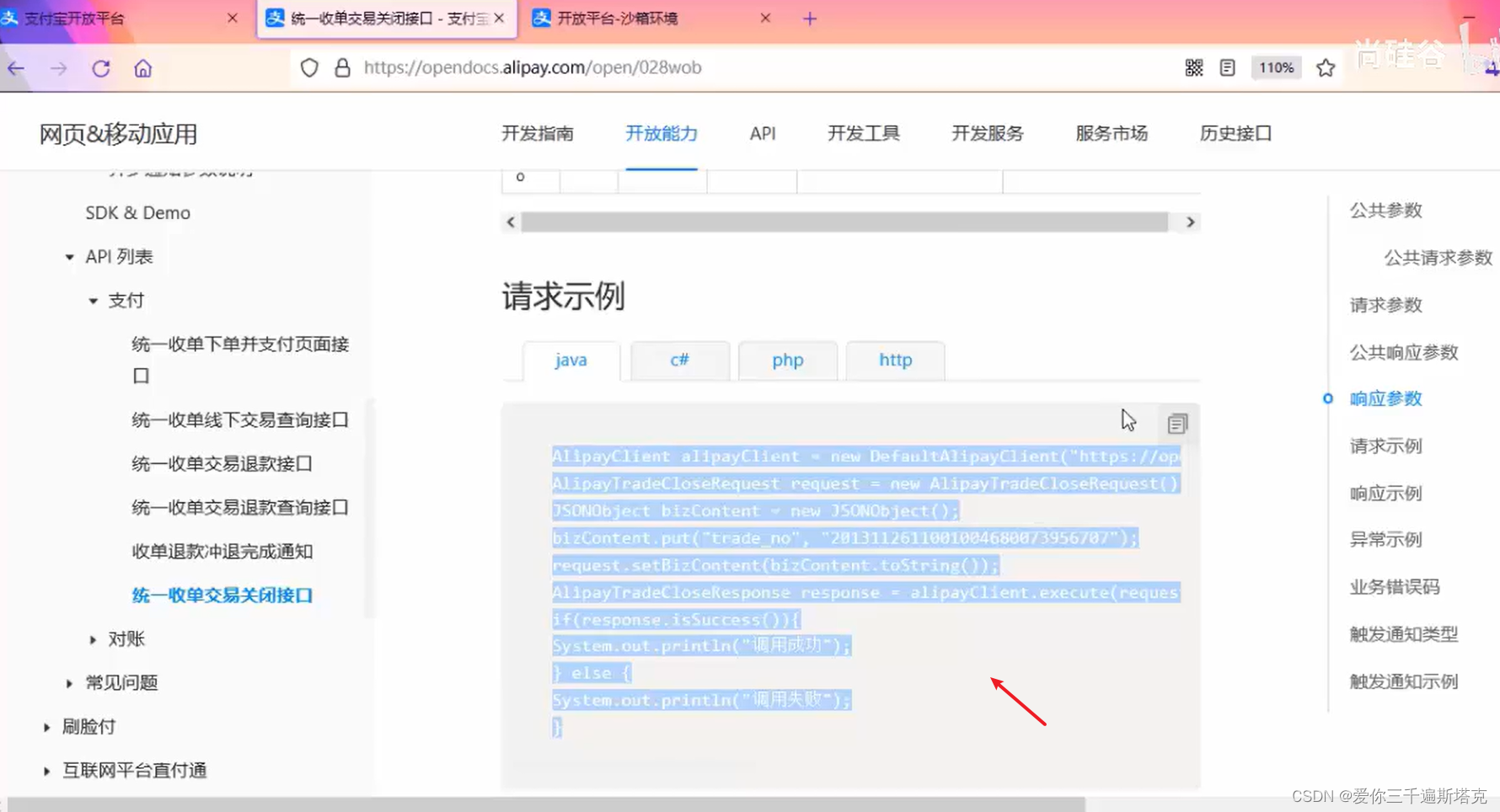Click the URL address field
The height and width of the screenshot is (812, 1500).
coord(533,67)
